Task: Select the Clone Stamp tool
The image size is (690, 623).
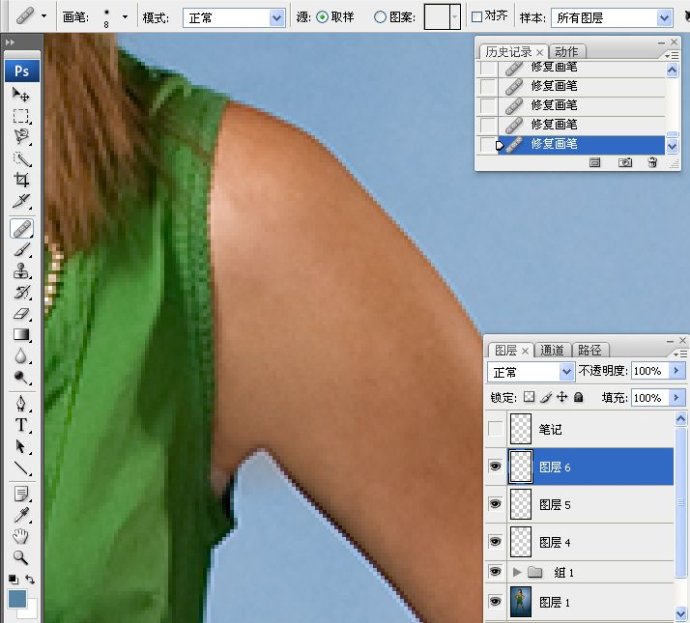Action: (x=20, y=271)
